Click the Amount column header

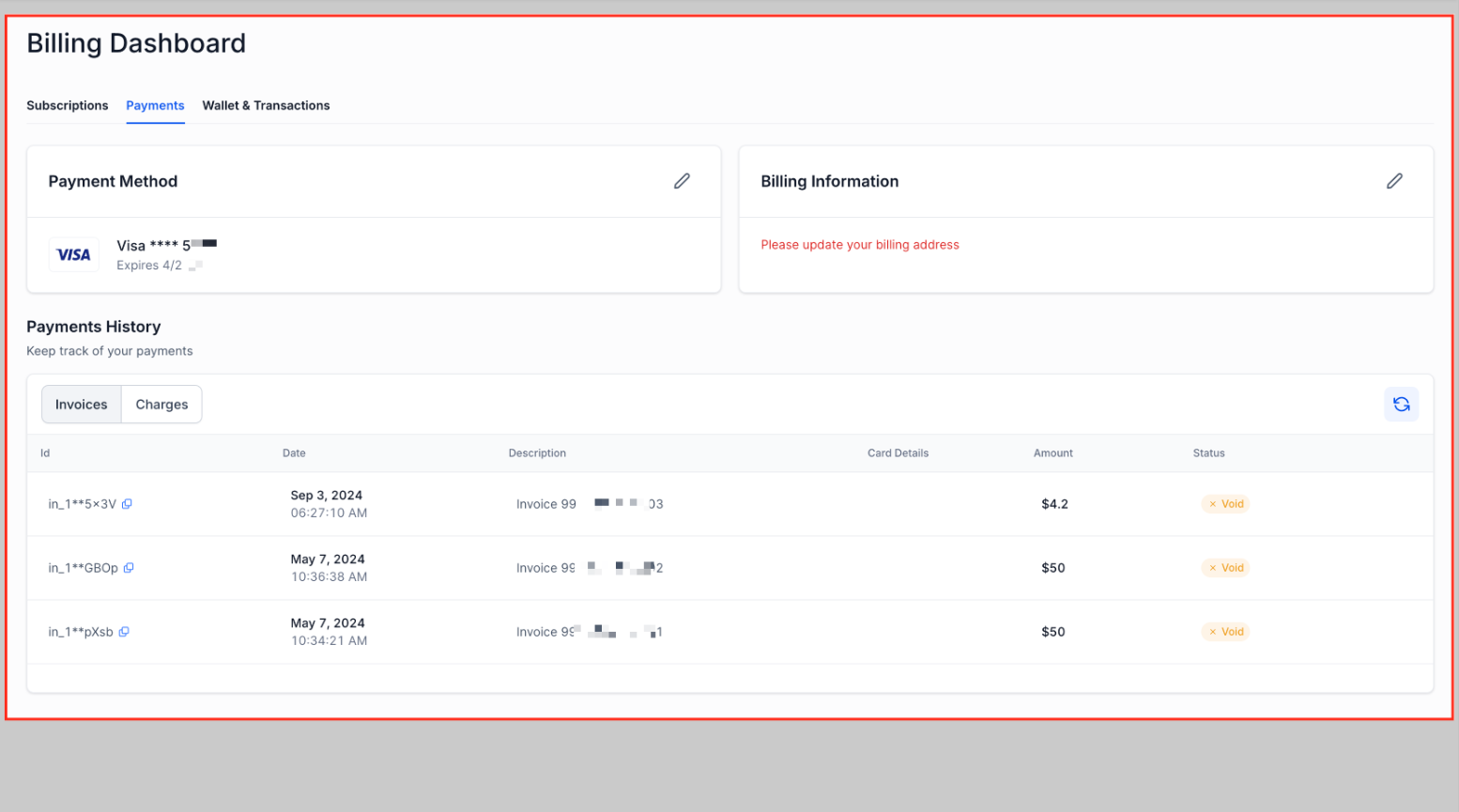coord(1052,453)
